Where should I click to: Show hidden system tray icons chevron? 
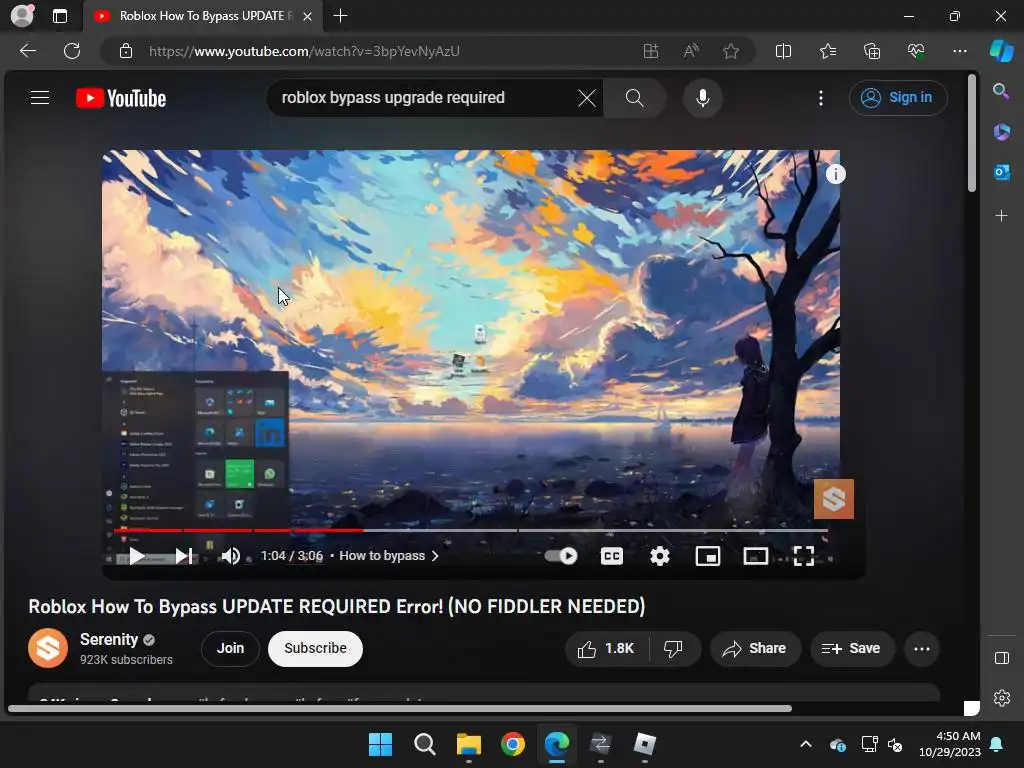coord(806,744)
